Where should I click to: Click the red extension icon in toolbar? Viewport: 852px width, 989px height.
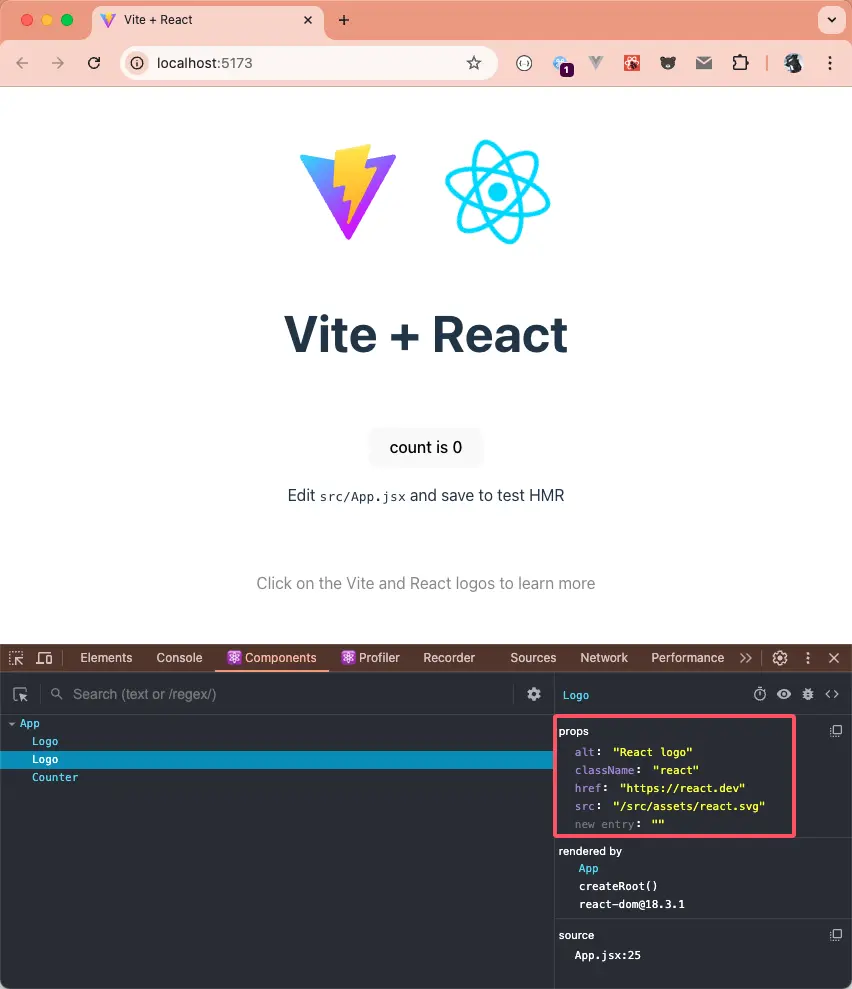click(x=632, y=63)
